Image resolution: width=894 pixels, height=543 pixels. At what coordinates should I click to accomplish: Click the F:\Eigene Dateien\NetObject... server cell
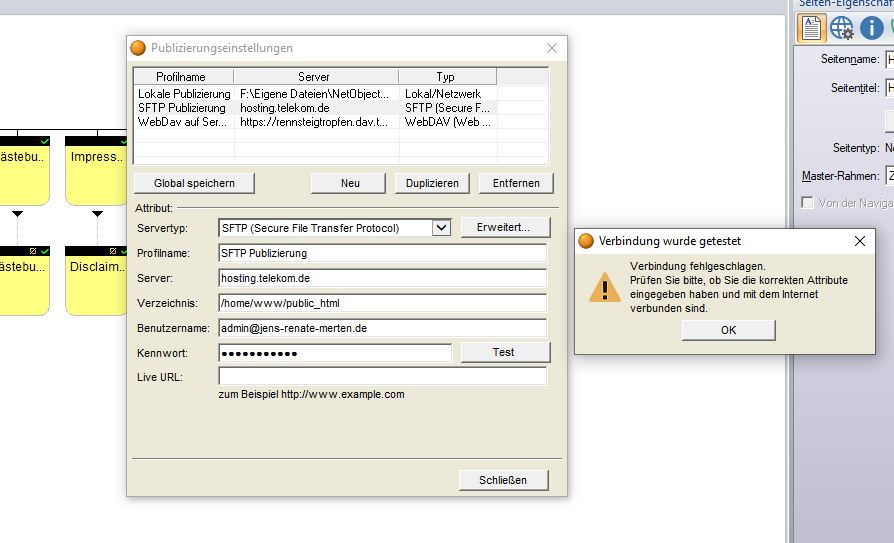point(315,94)
